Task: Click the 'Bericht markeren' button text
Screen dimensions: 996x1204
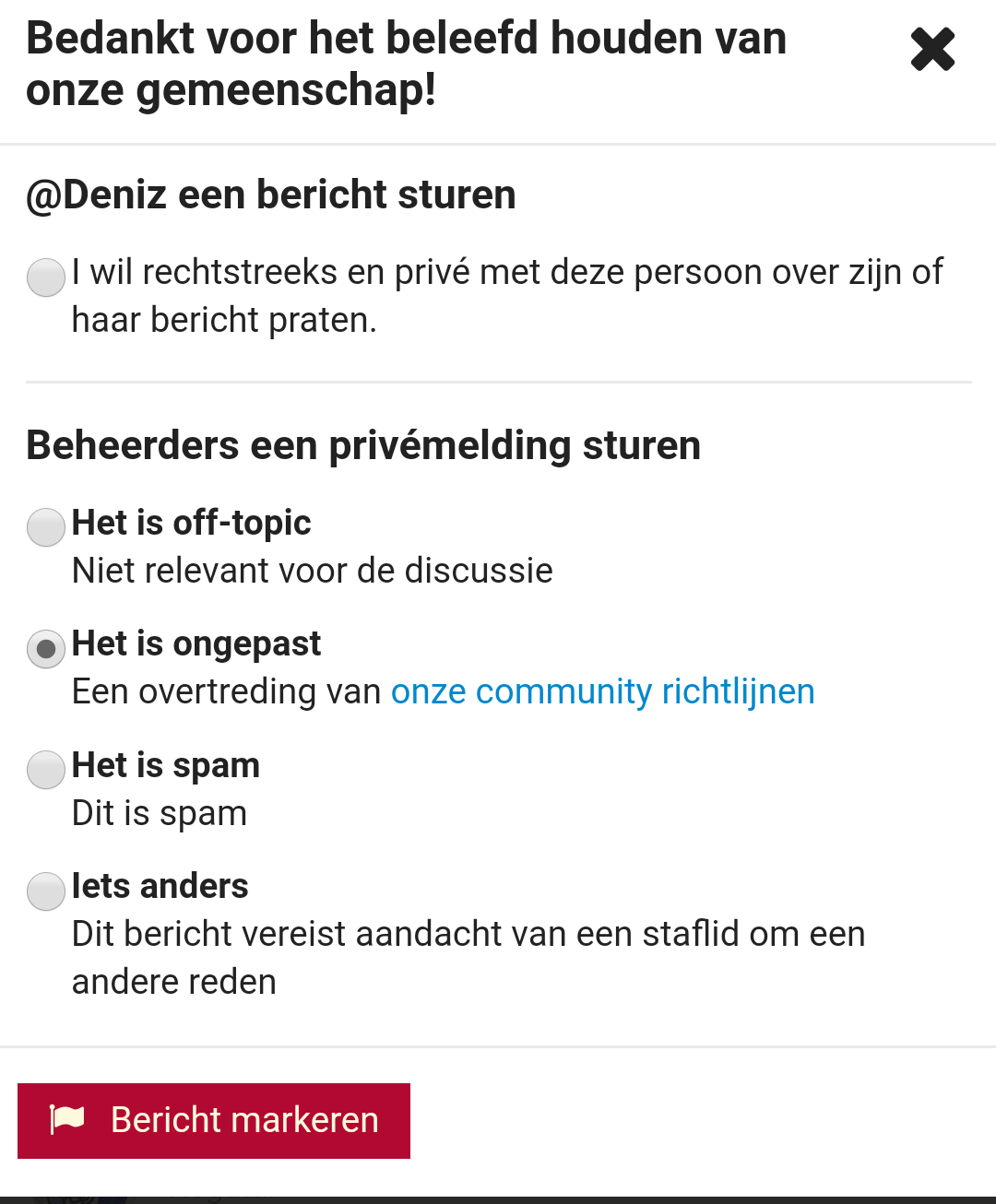Action: [x=244, y=1120]
